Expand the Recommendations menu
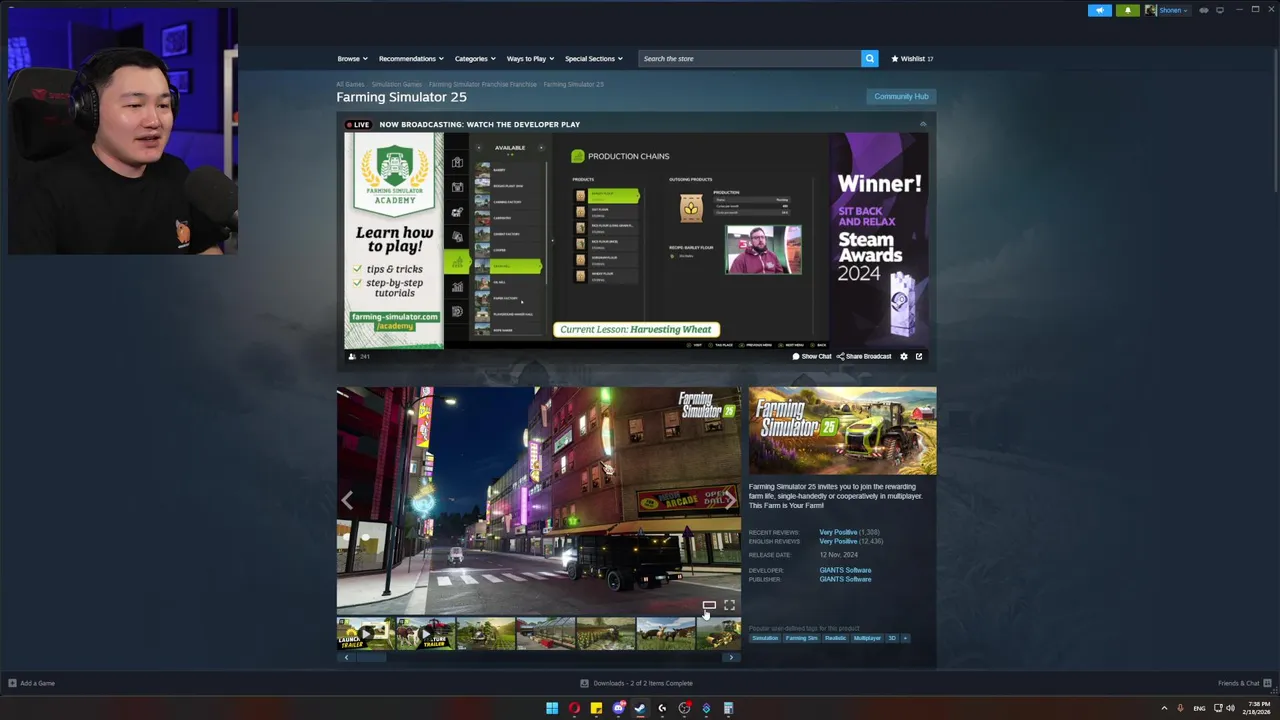 point(410,58)
